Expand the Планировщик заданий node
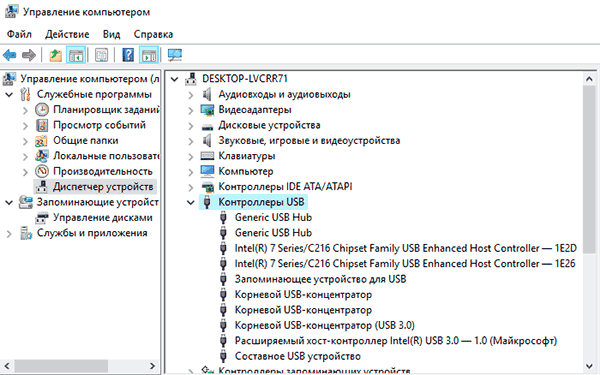600x375 pixels. pos(25,110)
